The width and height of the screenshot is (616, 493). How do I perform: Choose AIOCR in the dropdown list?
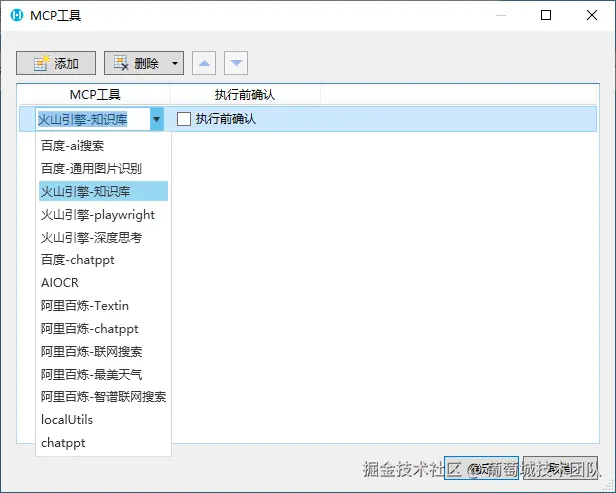[103, 282]
